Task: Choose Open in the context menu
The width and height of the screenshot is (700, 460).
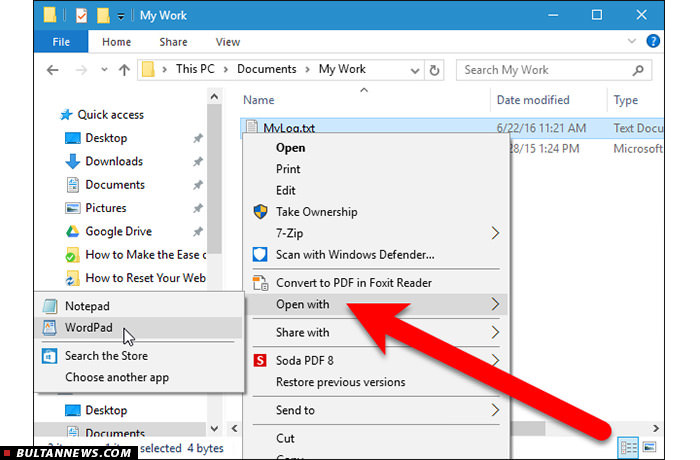Action: point(290,148)
